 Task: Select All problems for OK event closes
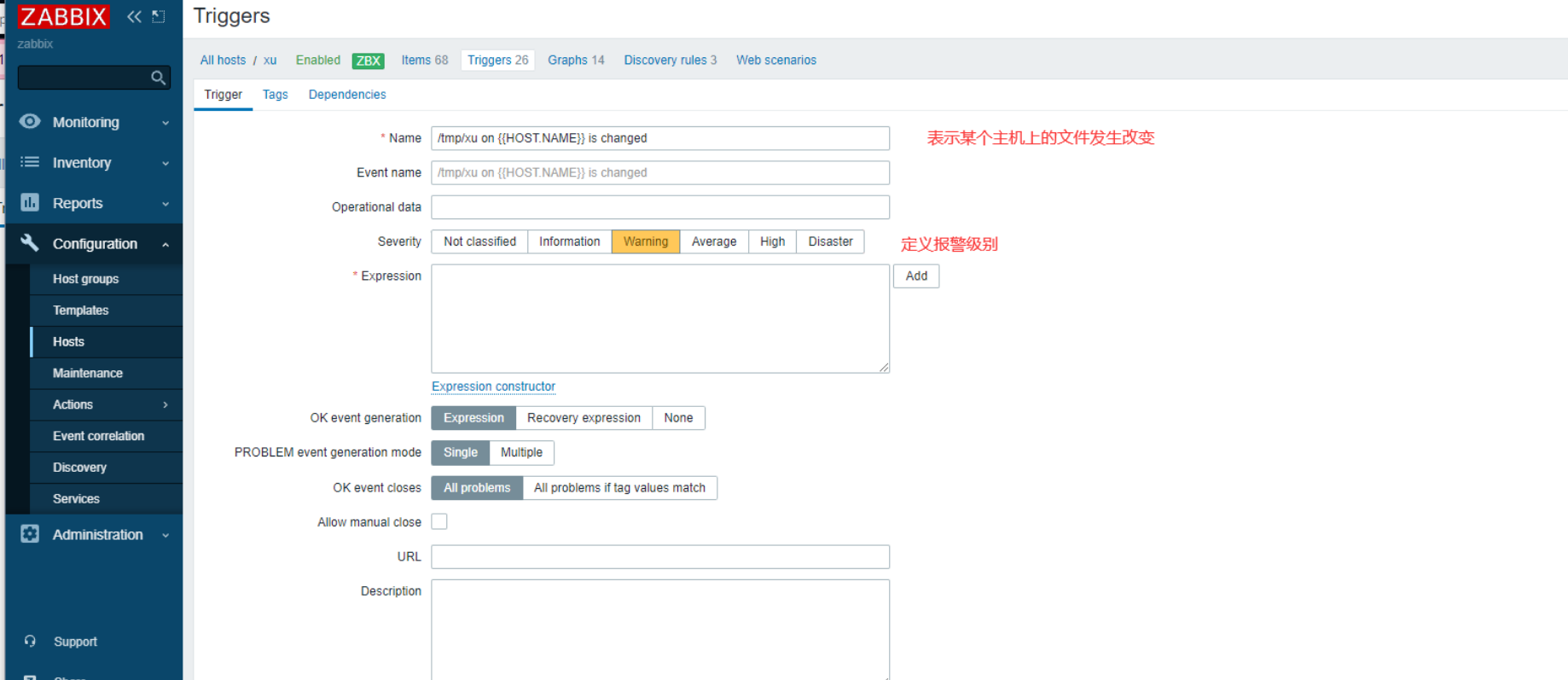pos(477,488)
